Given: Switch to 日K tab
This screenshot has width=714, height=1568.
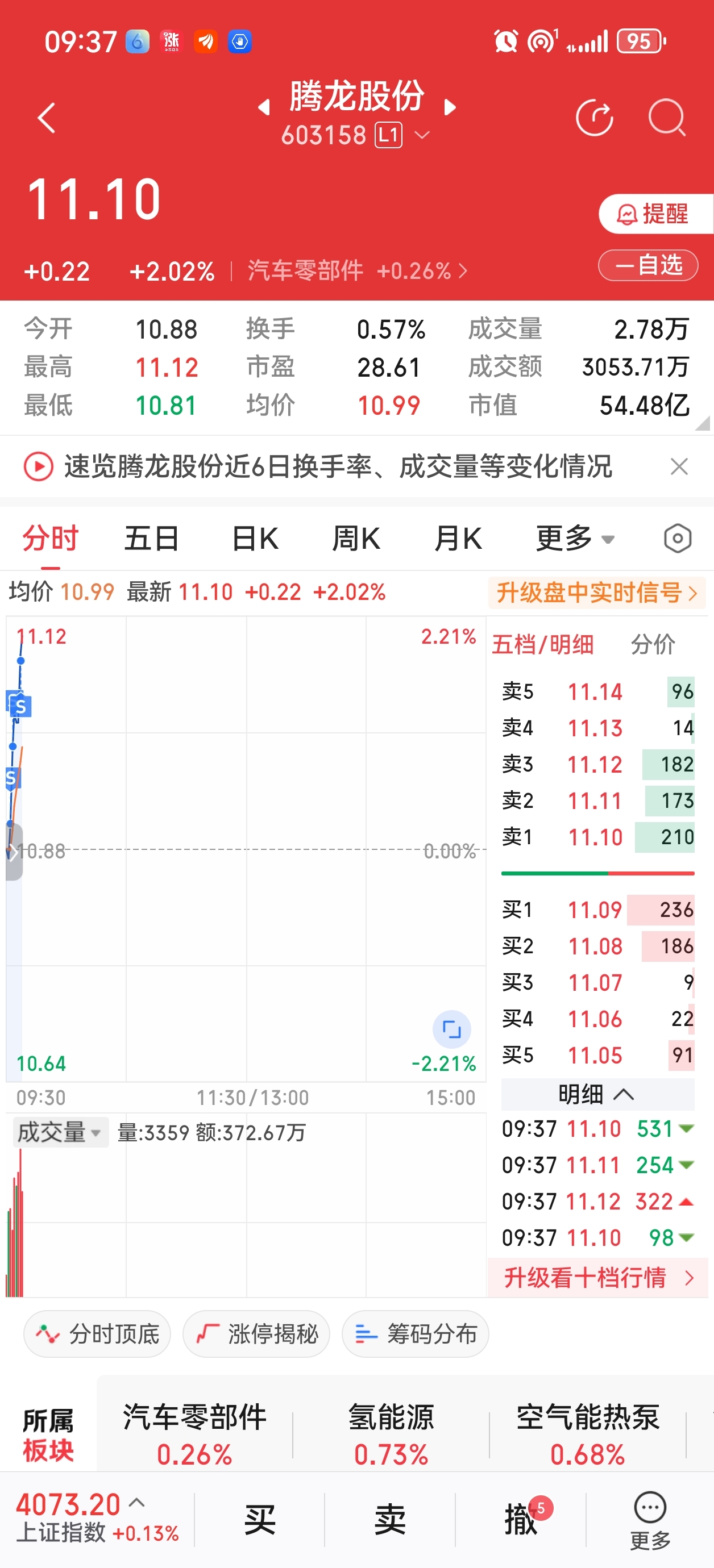Looking at the screenshot, I should point(255,539).
